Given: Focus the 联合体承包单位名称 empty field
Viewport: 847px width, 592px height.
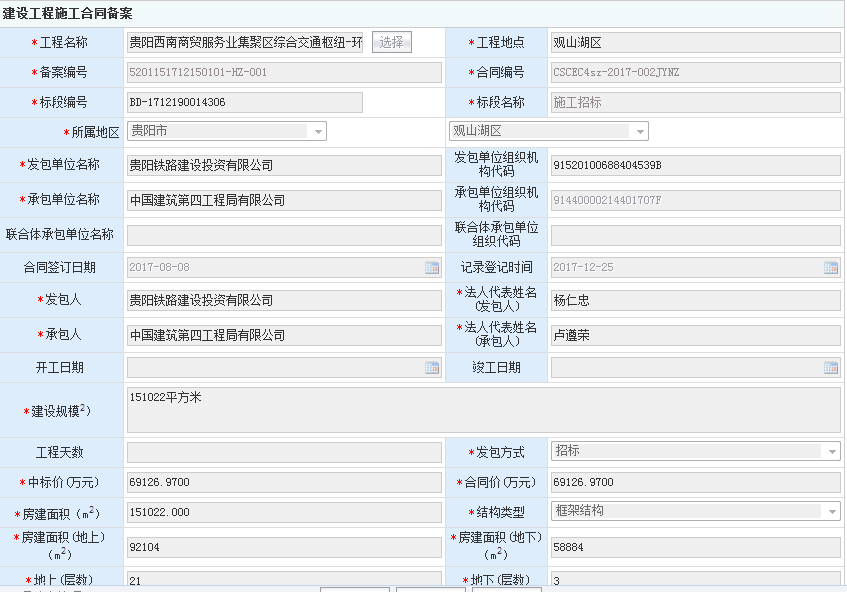Looking at the screenshot, I should tap(283, 235).
